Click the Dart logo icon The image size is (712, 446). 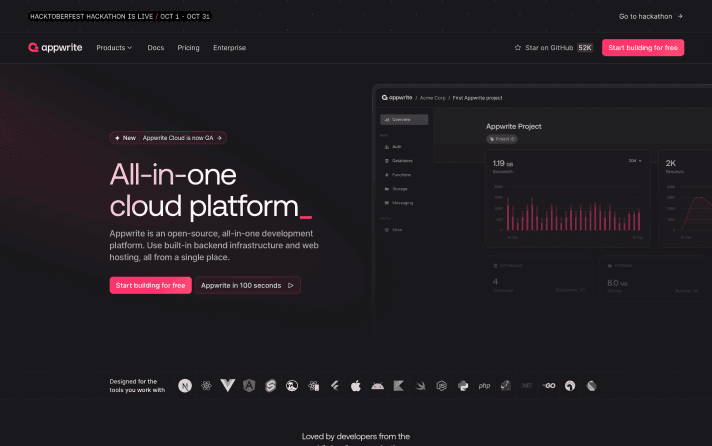tap(591, 386)
